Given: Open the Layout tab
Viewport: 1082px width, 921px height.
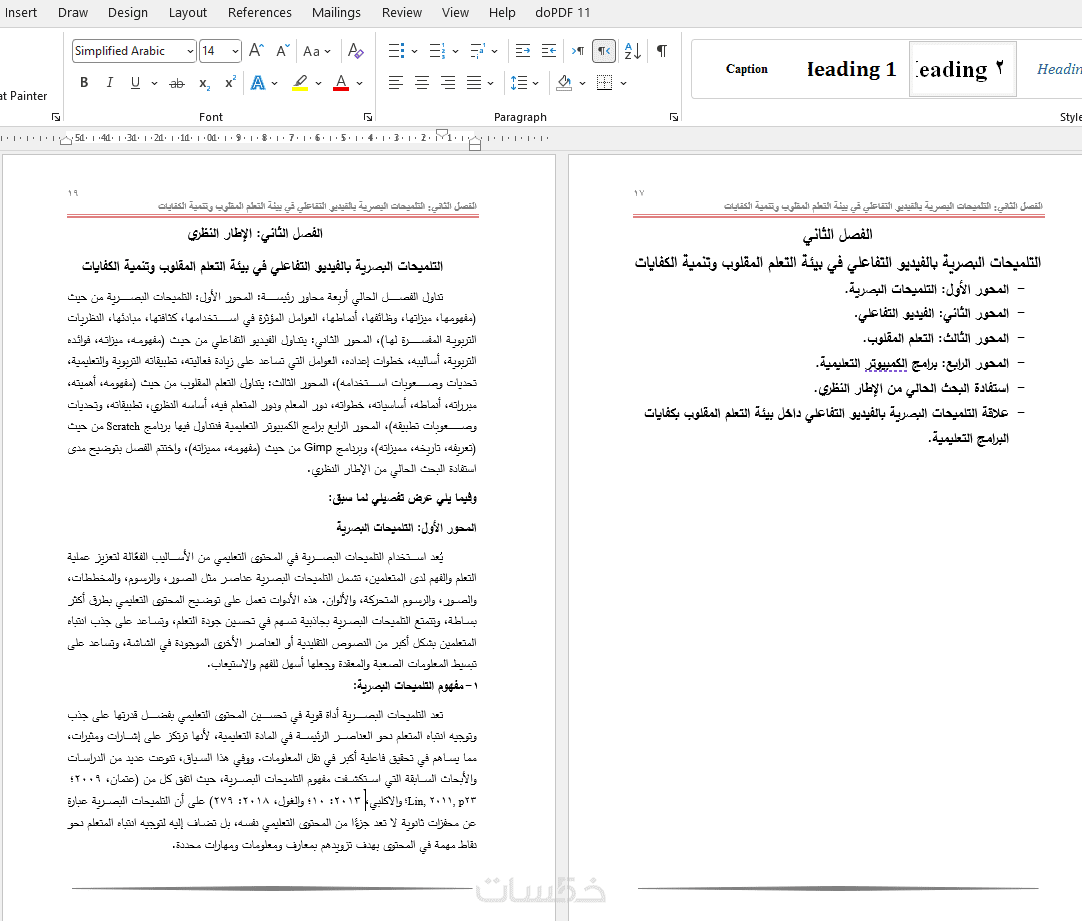Looking at the screenshot, I should pyautogui.click(x=188, y=12).
